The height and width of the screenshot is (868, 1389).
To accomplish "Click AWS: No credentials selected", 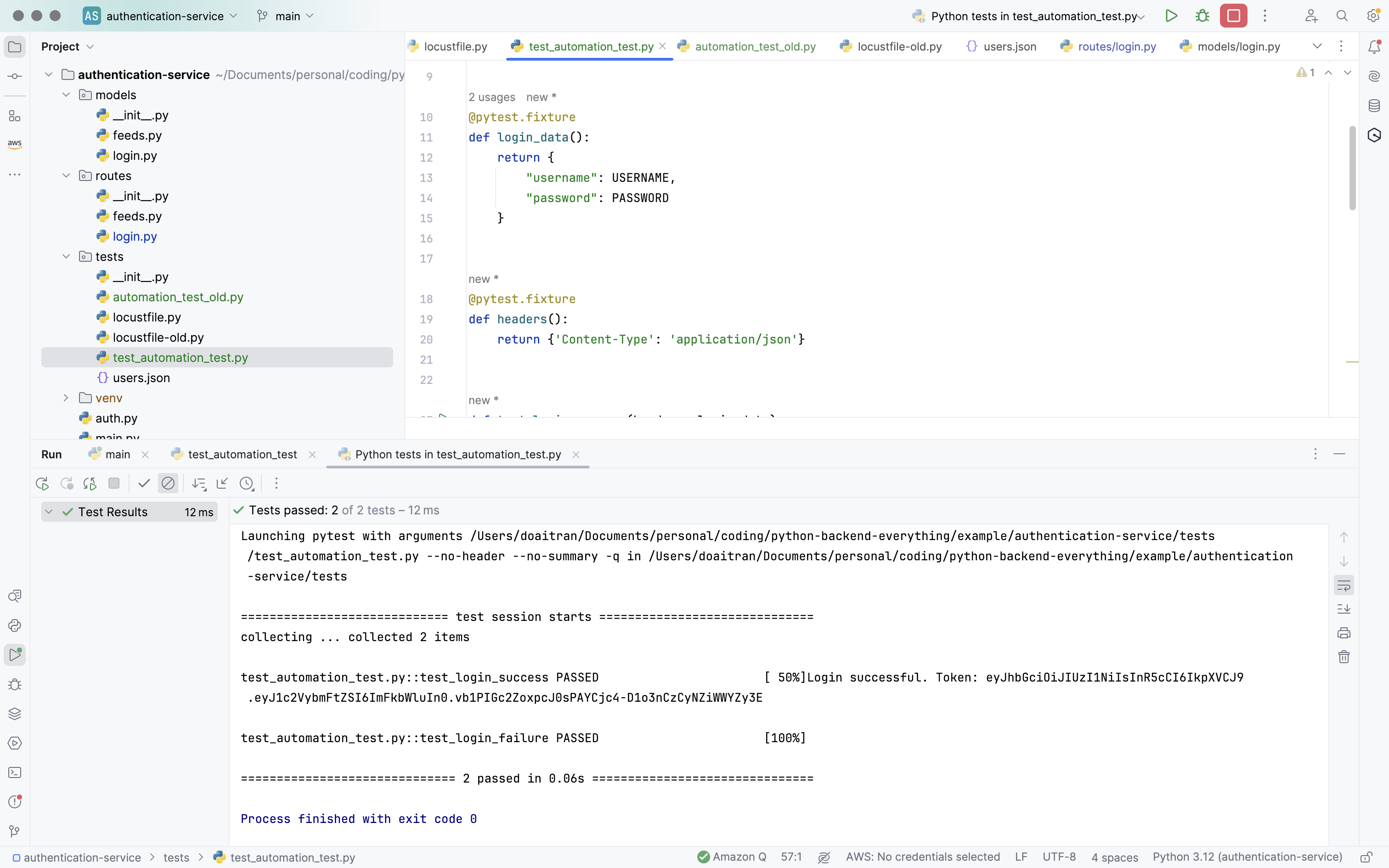I will (923, 857).
